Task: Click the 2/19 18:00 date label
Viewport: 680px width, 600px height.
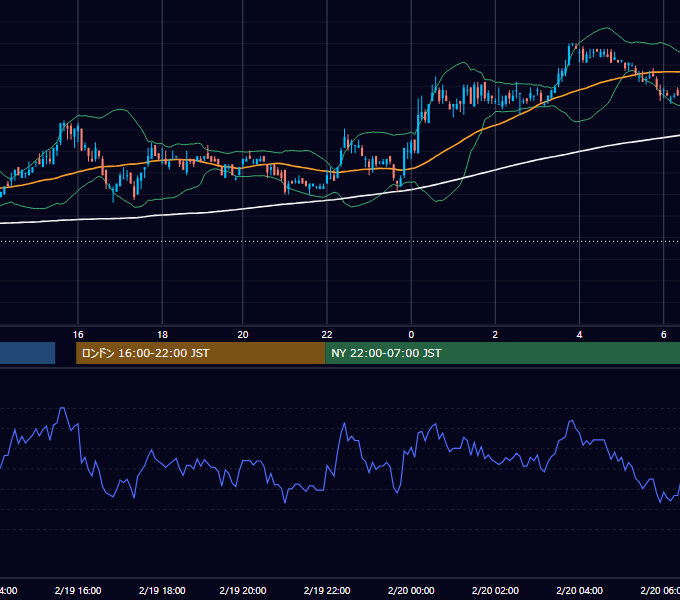Action: (x=162, y=590)
